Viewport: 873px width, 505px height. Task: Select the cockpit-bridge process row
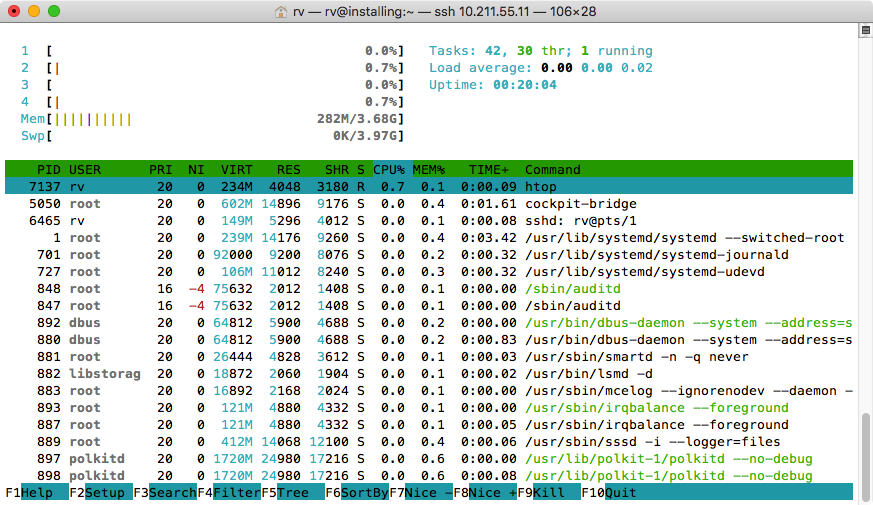(x=429, y=204)
